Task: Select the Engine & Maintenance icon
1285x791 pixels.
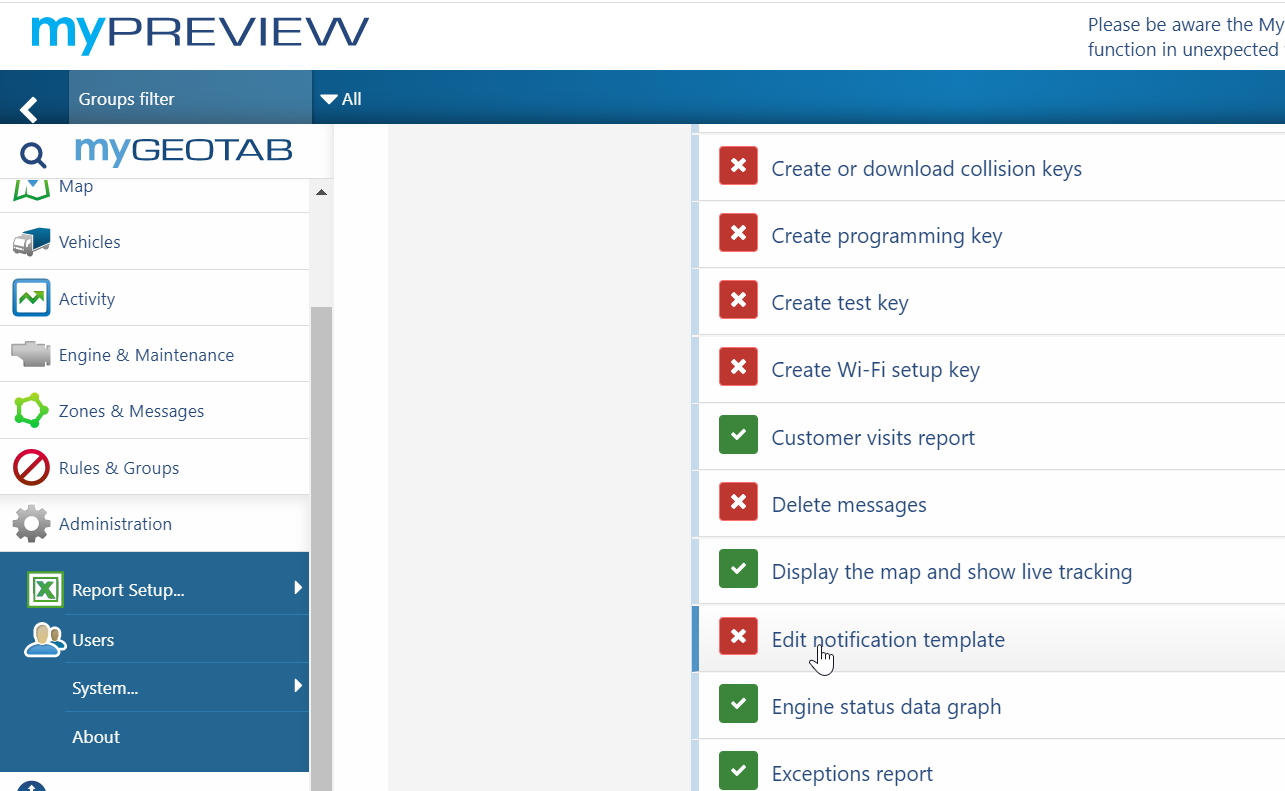Action: pyautogui.click(x=31, y=353)
